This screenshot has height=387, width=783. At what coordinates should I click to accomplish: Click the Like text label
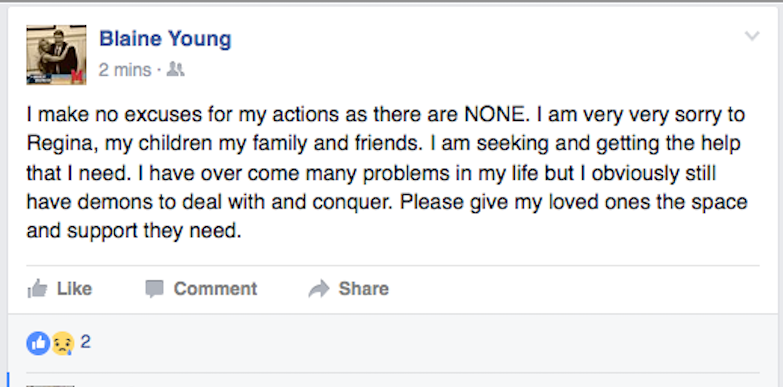coord(74,289)
